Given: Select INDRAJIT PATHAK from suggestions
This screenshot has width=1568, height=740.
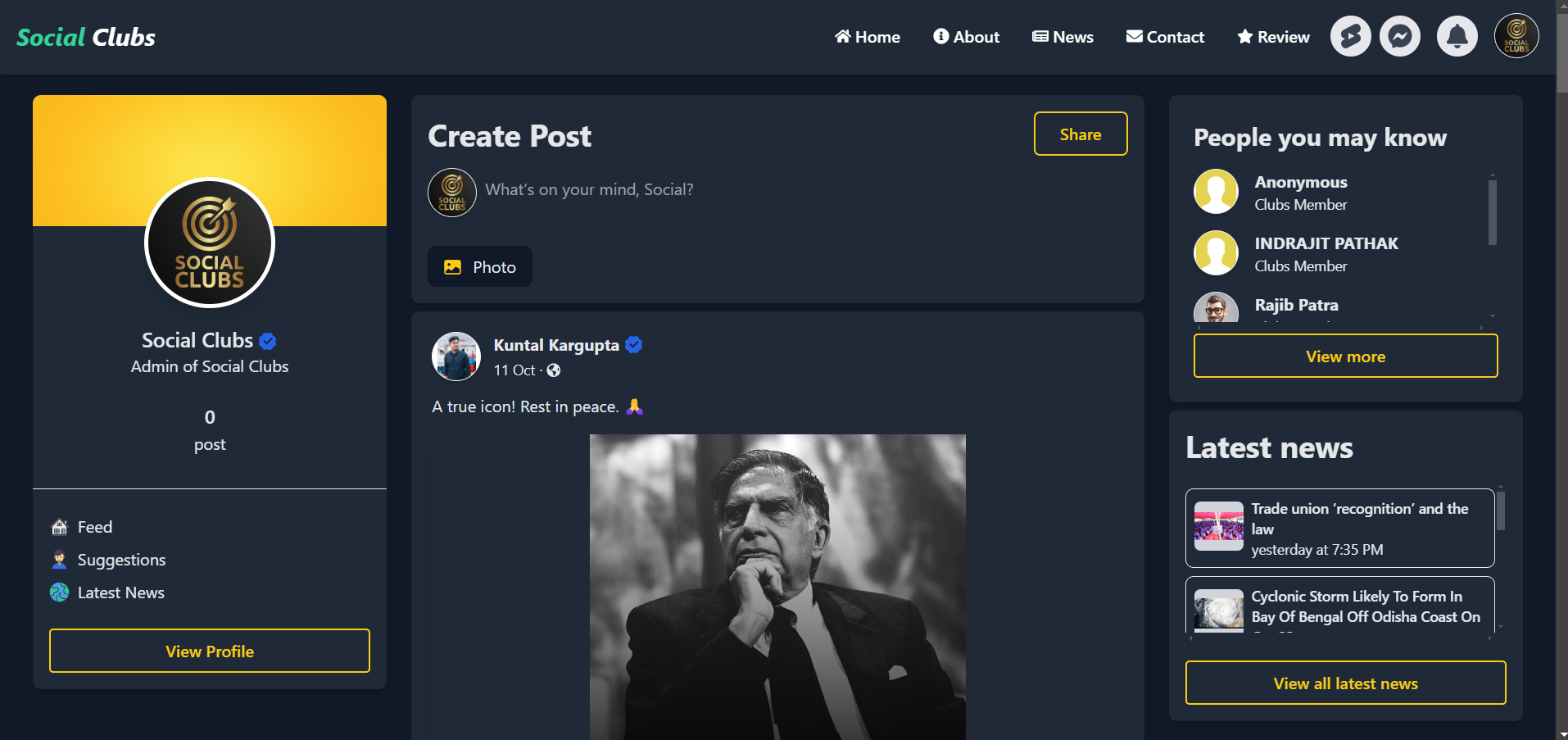Looking at the screenshot, I should pos(1326,244).
